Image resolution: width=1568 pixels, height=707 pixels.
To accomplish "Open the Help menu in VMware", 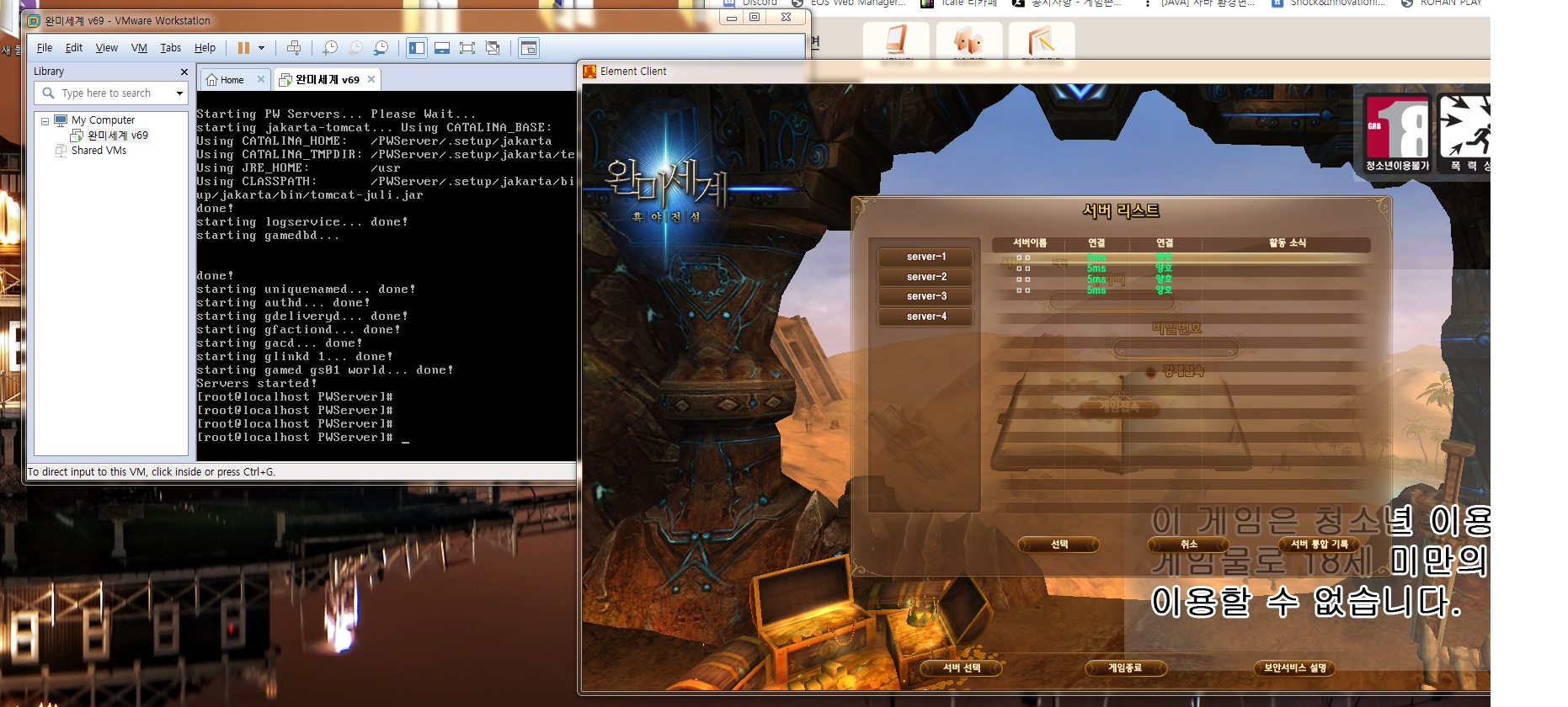I will [x=205, y=48].
